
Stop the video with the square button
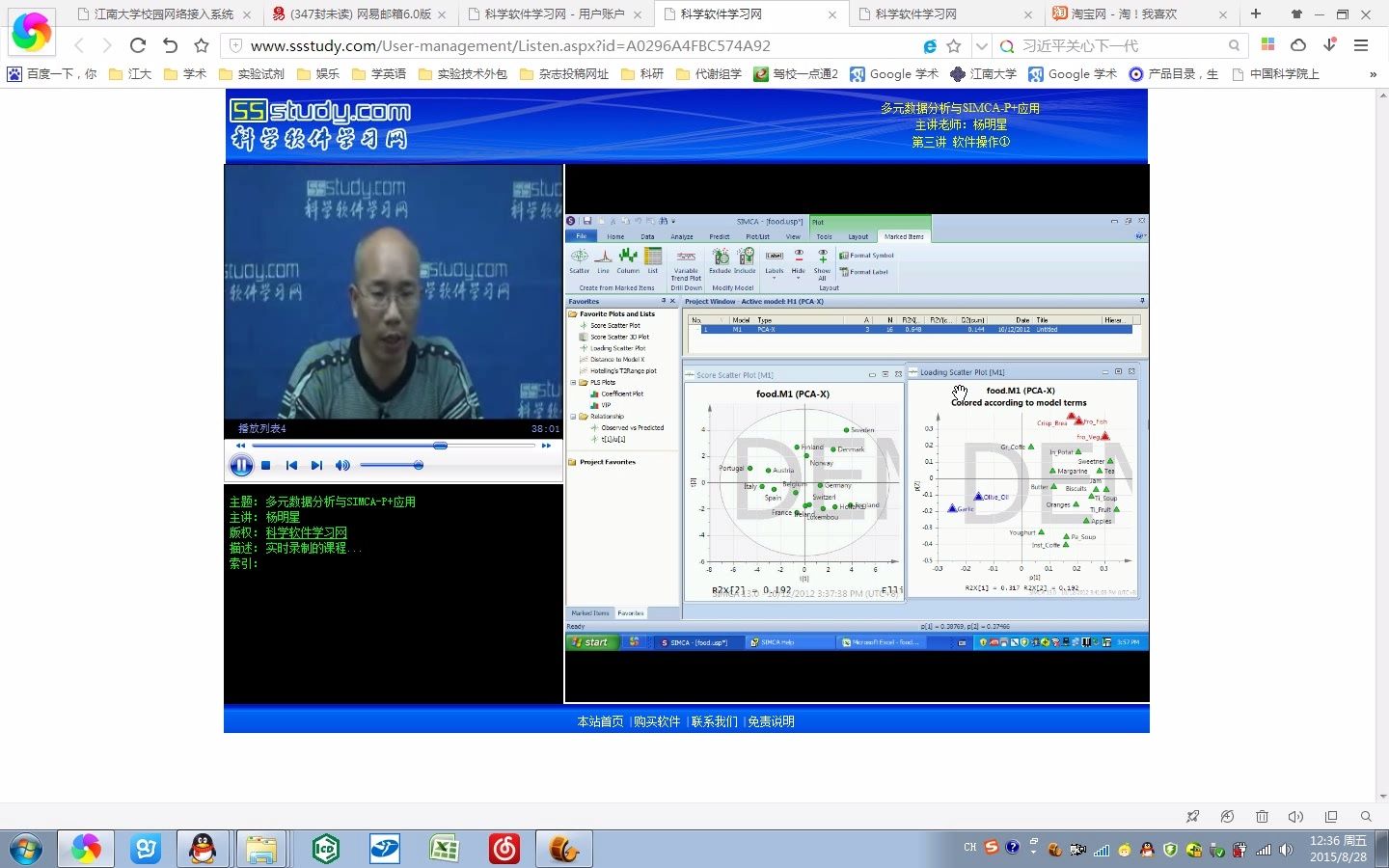click(266, 465)
